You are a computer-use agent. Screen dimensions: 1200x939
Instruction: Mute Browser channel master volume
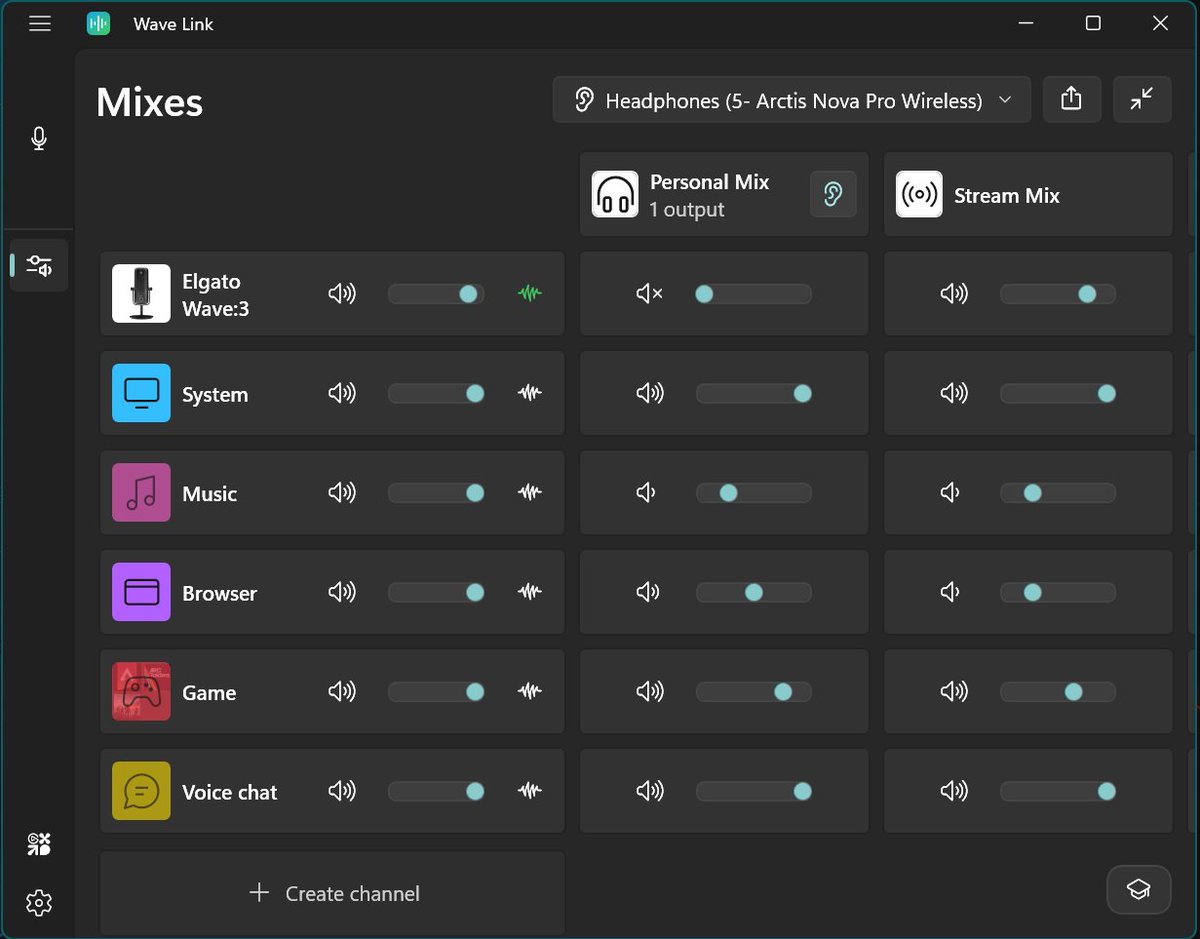coord(342,592)
